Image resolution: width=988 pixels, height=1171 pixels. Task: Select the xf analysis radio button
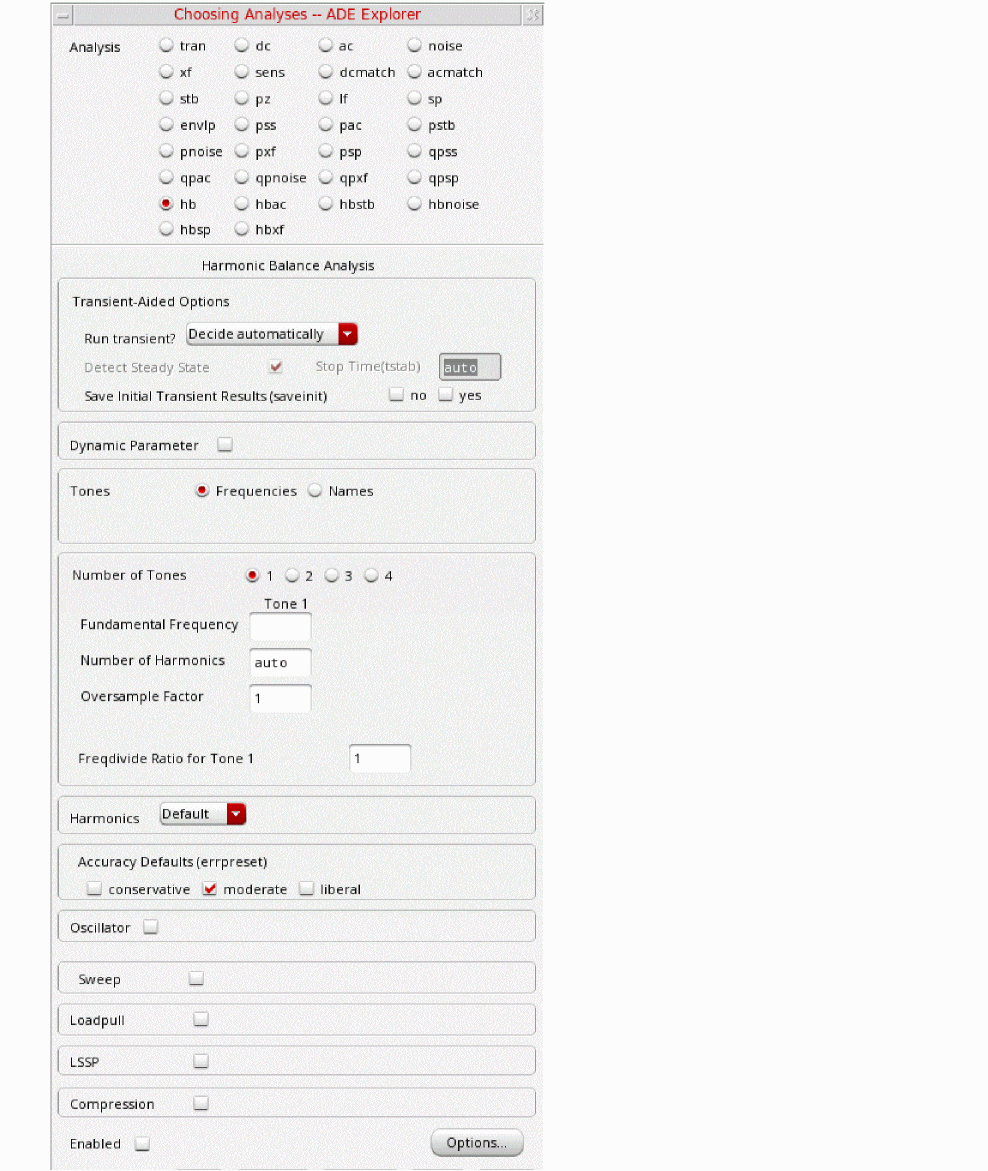(x=166, y=72)
